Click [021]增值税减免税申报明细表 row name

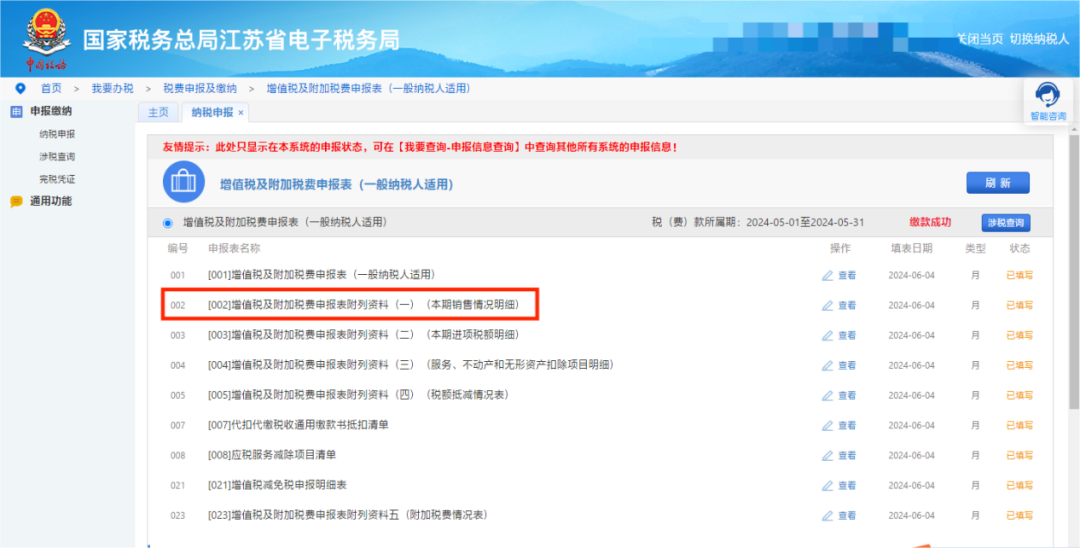pos(277,485)
